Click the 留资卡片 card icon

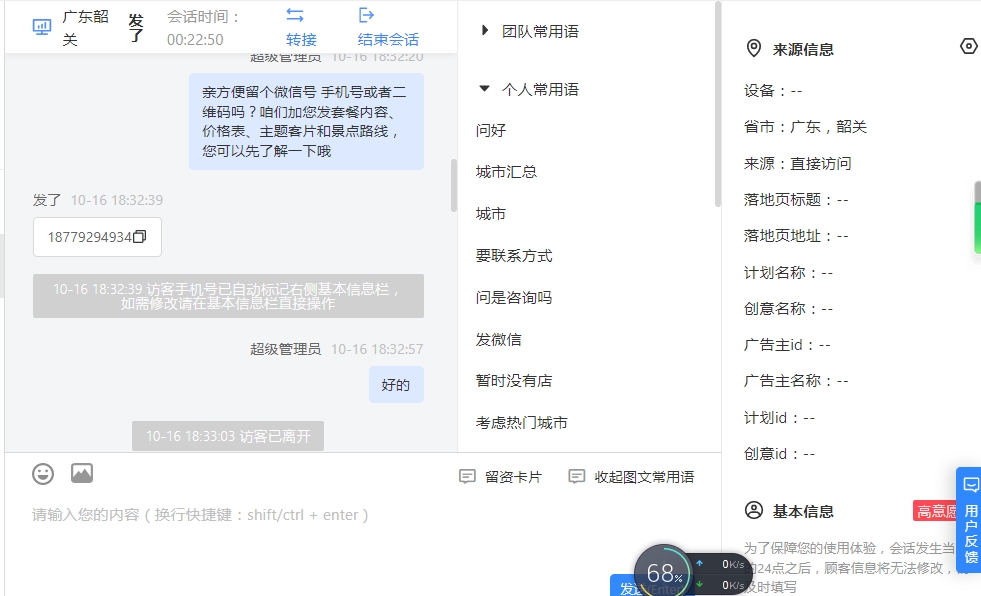click(467, 477)
